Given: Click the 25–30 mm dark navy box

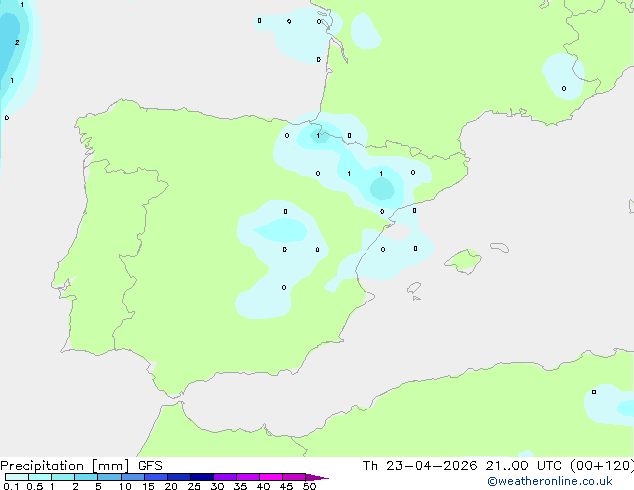Looking at the screenshot, I should [x=202, y=477].
